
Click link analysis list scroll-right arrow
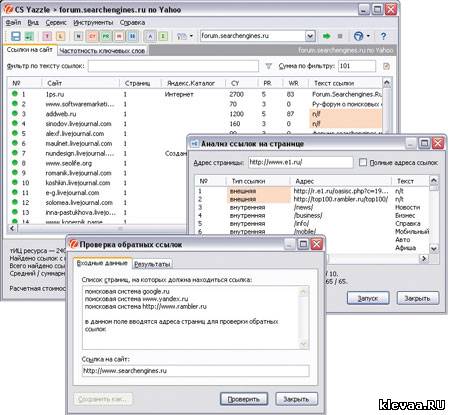(x=424, y=258)
